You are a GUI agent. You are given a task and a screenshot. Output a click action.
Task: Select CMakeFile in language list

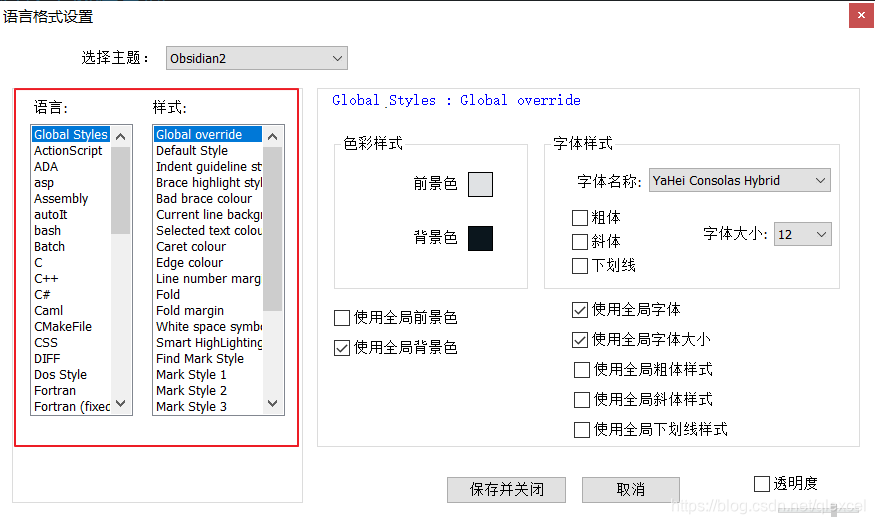[71, 326]
